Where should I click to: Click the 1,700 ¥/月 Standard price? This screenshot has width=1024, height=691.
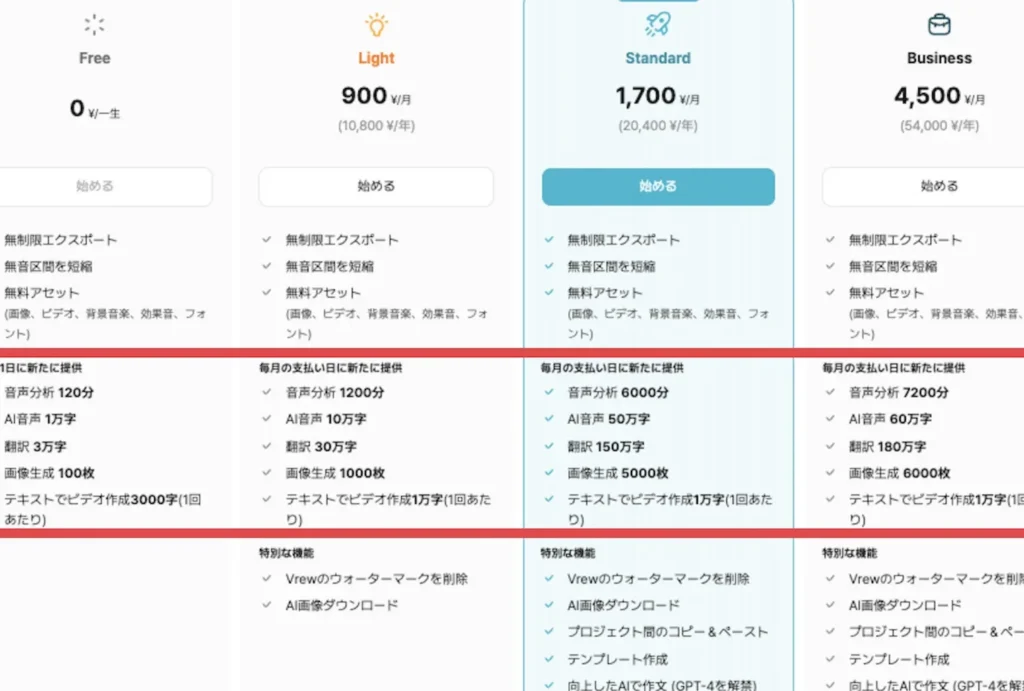[x=658, y=96]
